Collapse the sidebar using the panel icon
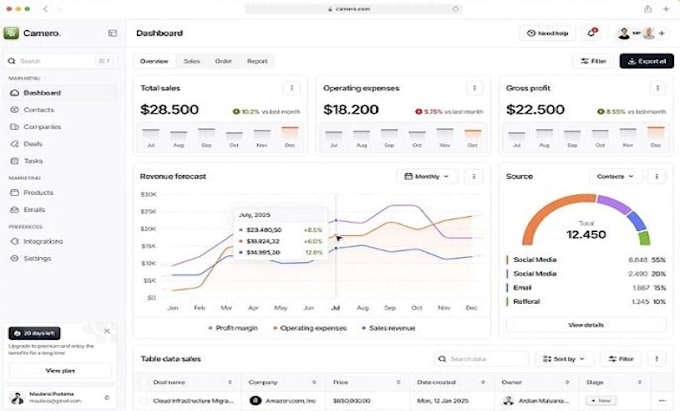680x411 pixels. click(x=112, y=33)
